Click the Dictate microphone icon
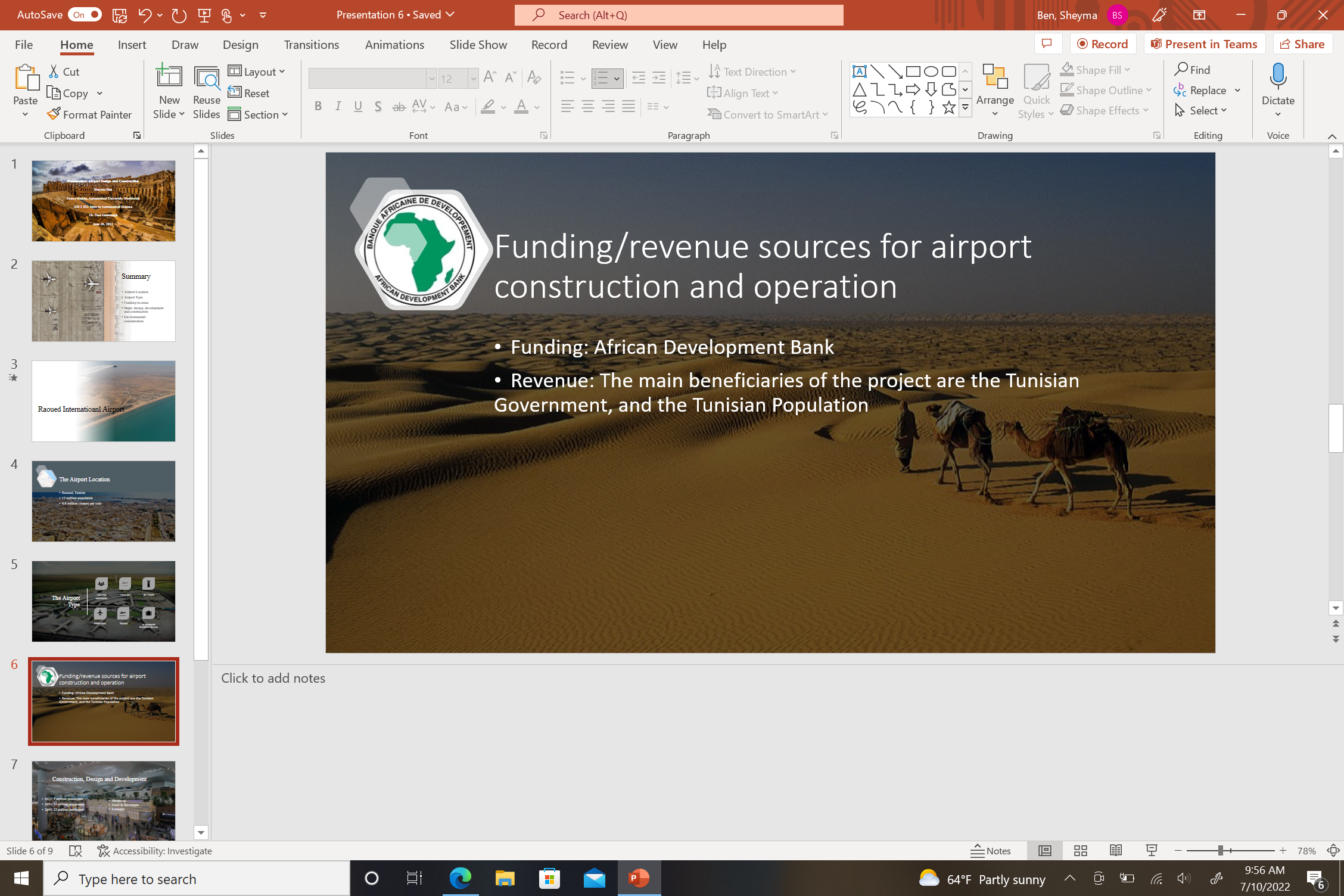 point(1278,77)
